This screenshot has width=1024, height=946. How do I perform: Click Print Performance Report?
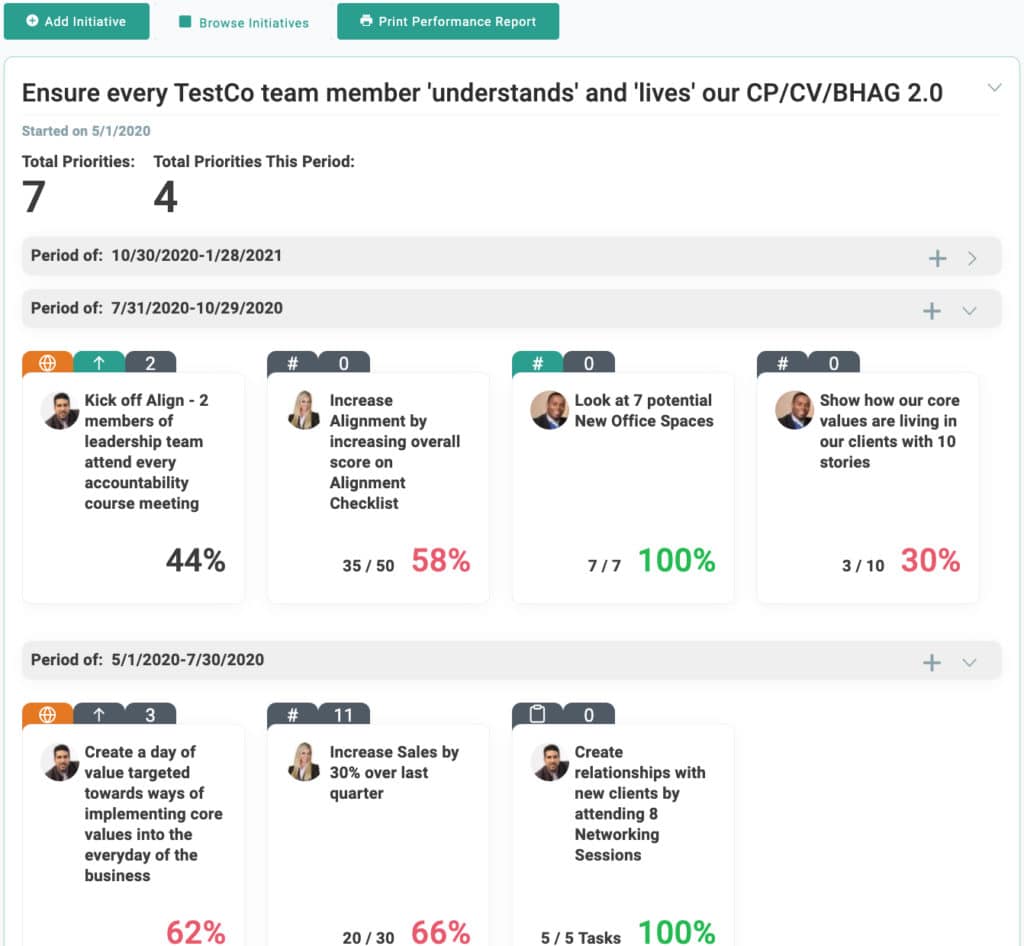(x=448, y=21)
